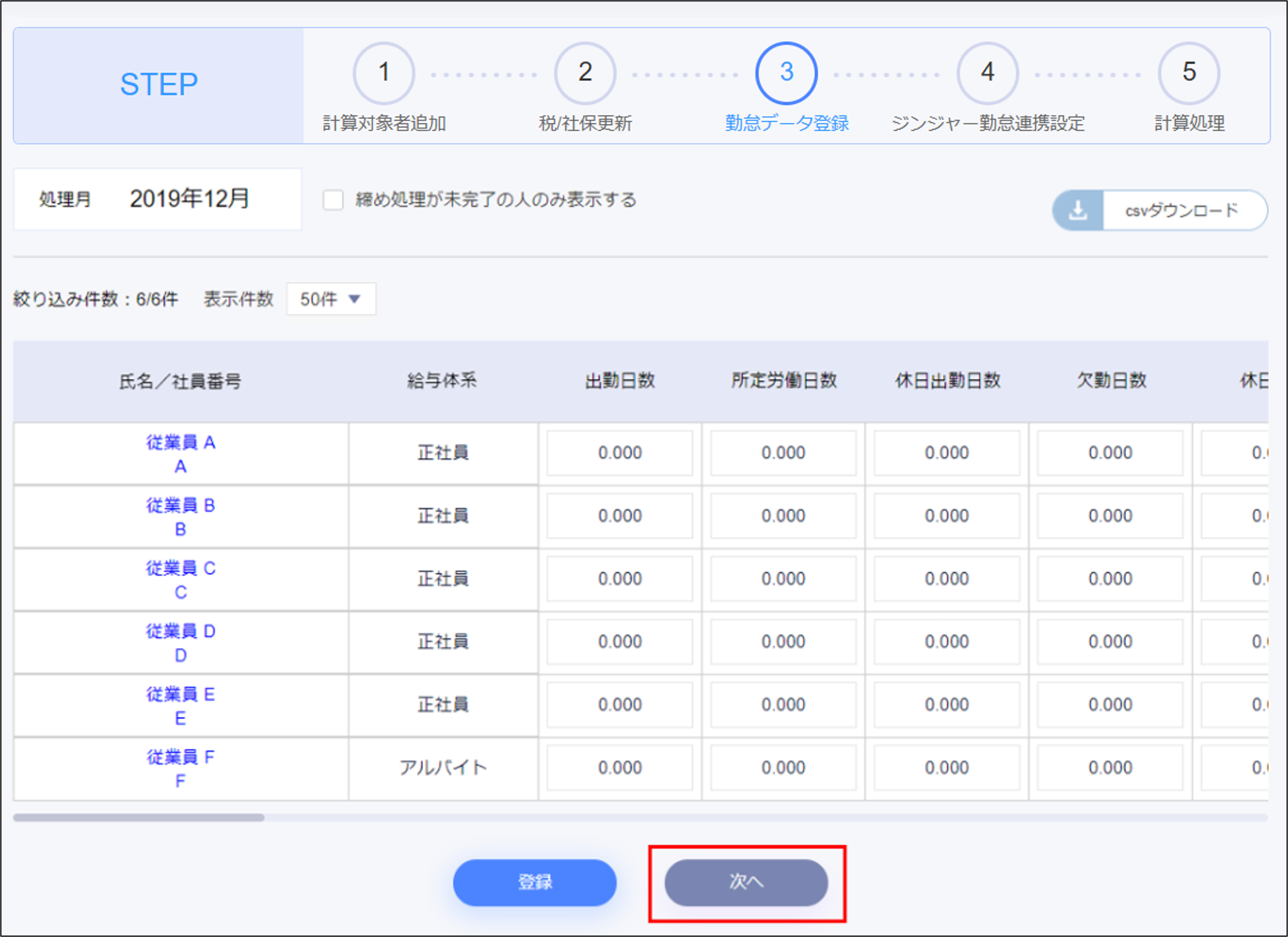
Task: Click 所定労働日数 field for 従業員 B
Action: pos(783,515)
